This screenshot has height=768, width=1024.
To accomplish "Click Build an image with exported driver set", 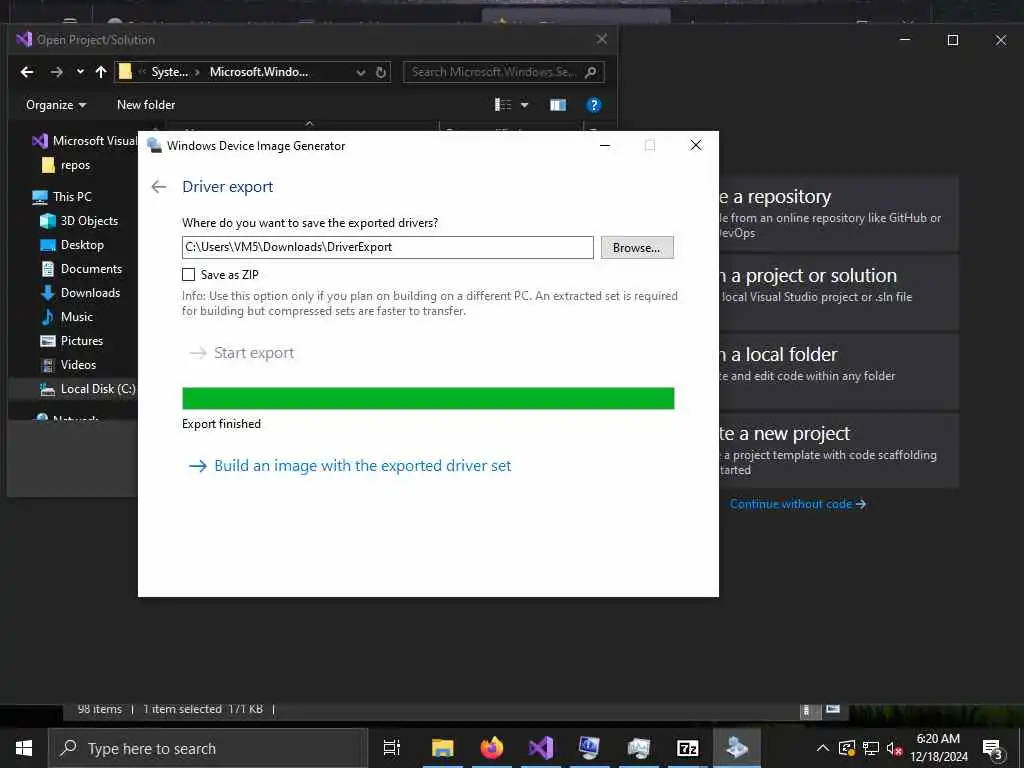I will click(350, 466).
